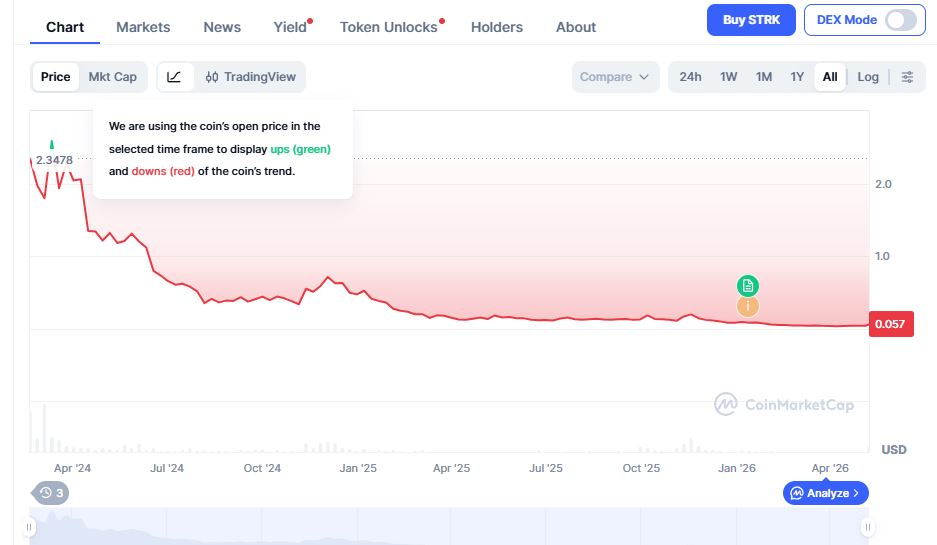Click the Analyze button
This screenshot has height=545, width=937.
pyautogui.click(x=825, y=493)
